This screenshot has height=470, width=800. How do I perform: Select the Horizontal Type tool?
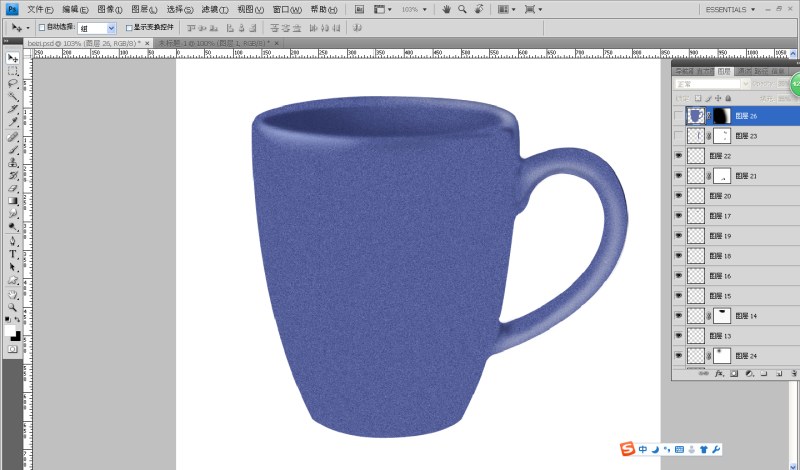[x=13, y=254]
